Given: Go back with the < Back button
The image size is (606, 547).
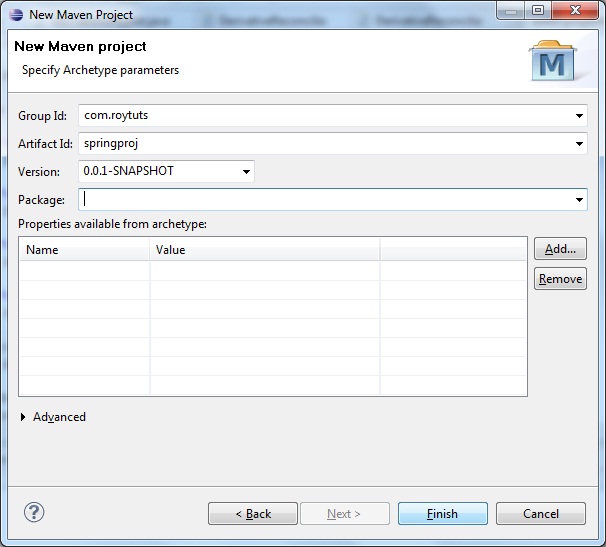Looking at the screenshot, I should [253, 514].
